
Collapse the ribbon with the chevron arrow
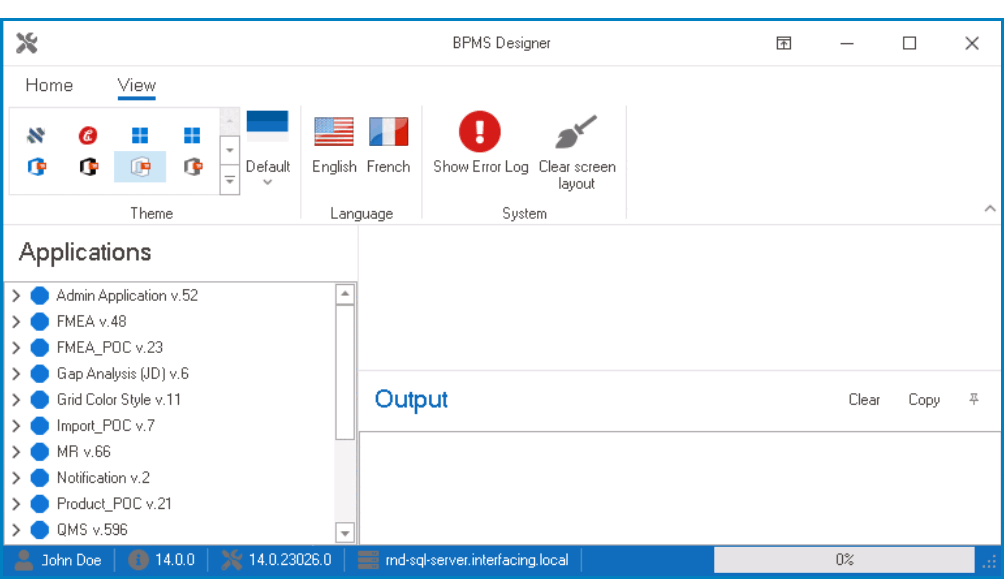tap(990, 208)
